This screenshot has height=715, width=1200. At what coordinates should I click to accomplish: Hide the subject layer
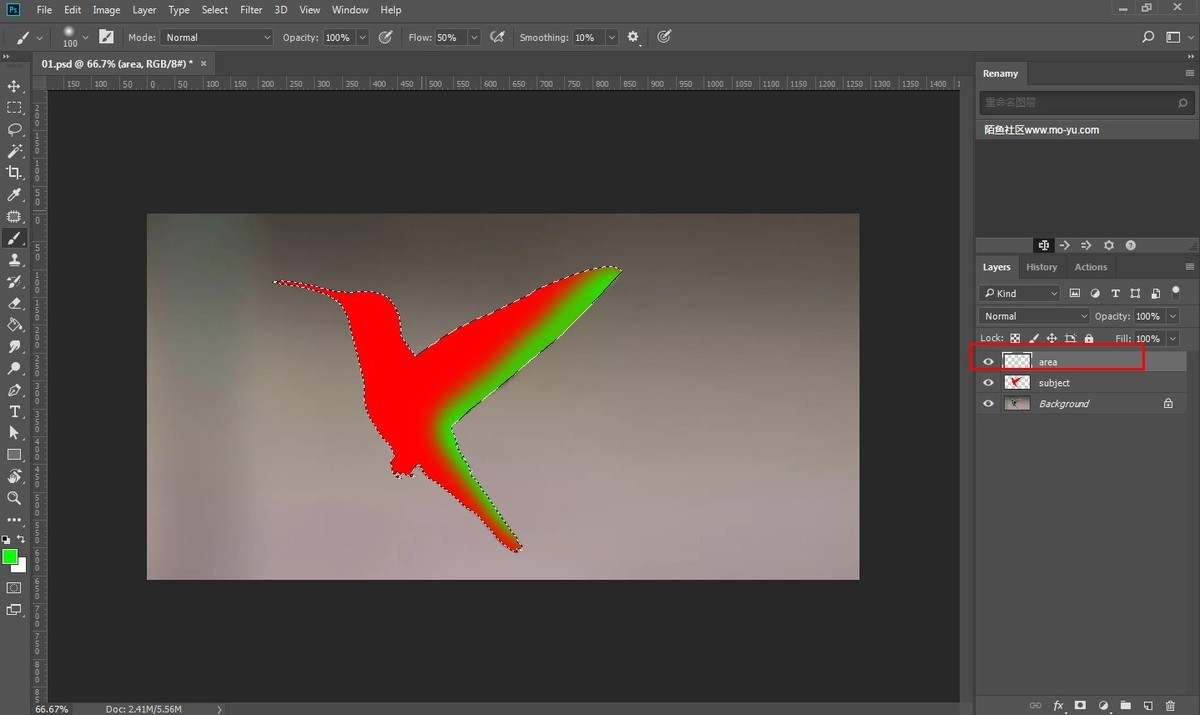(988, 383)
